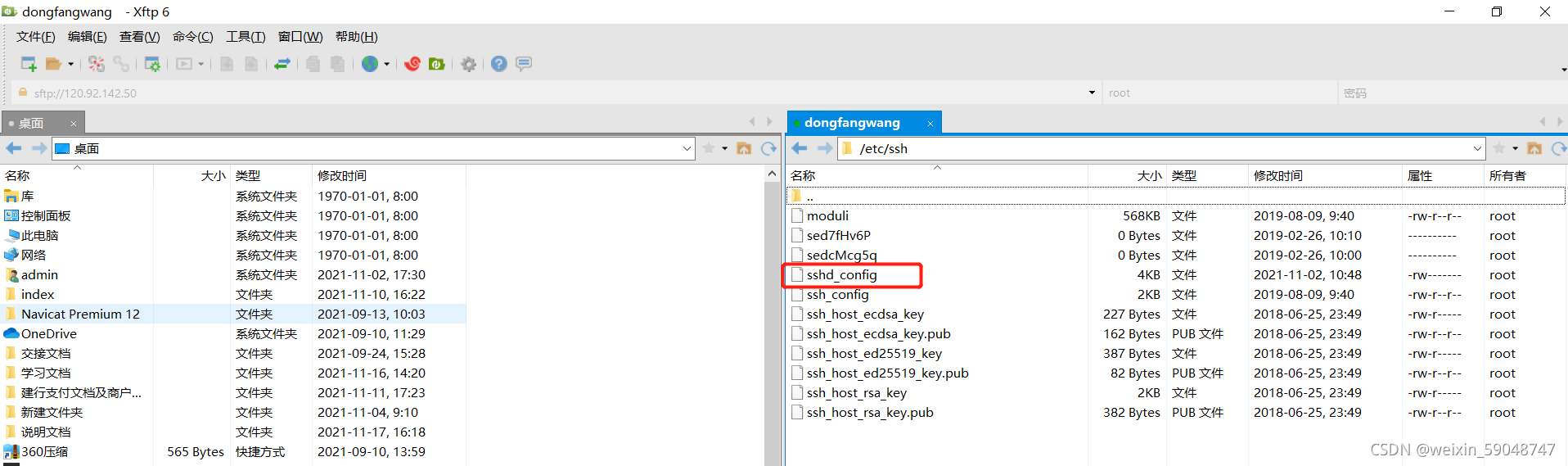
Task: Expand the host address history dropdown
Action: point(1092,93)
